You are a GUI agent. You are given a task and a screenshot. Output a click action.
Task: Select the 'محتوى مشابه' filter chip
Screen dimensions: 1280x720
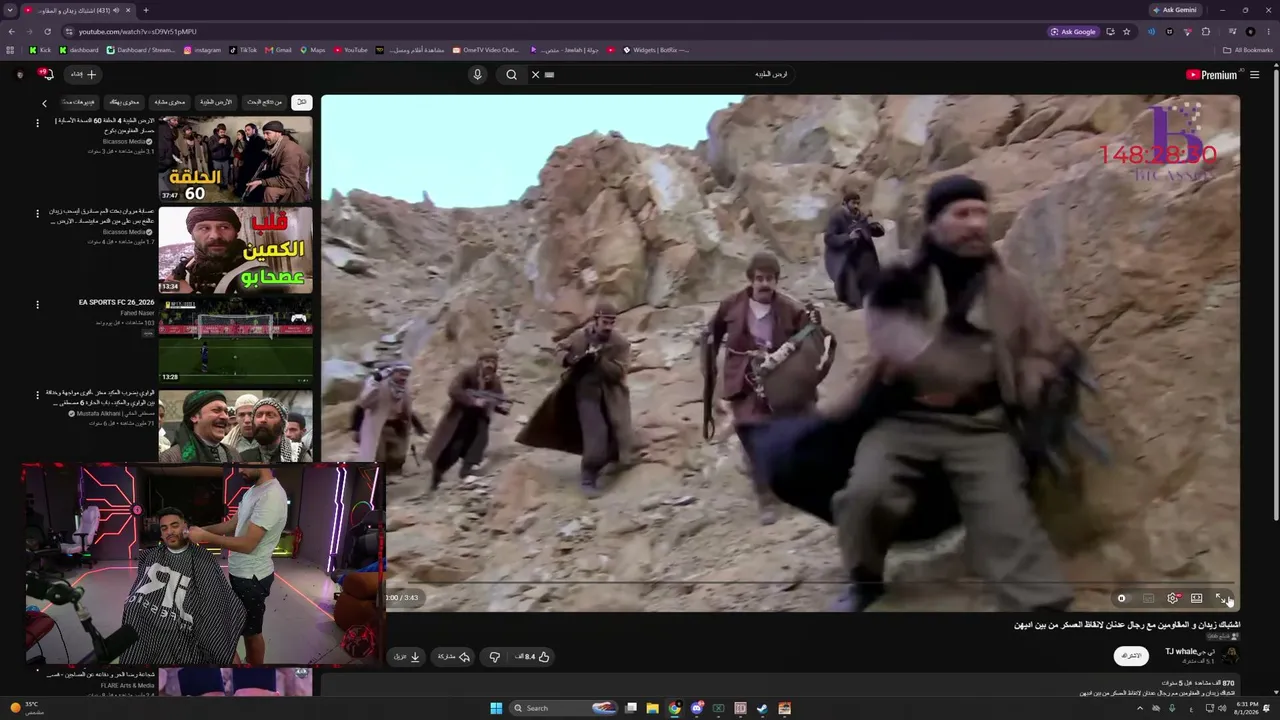point(169,102)
